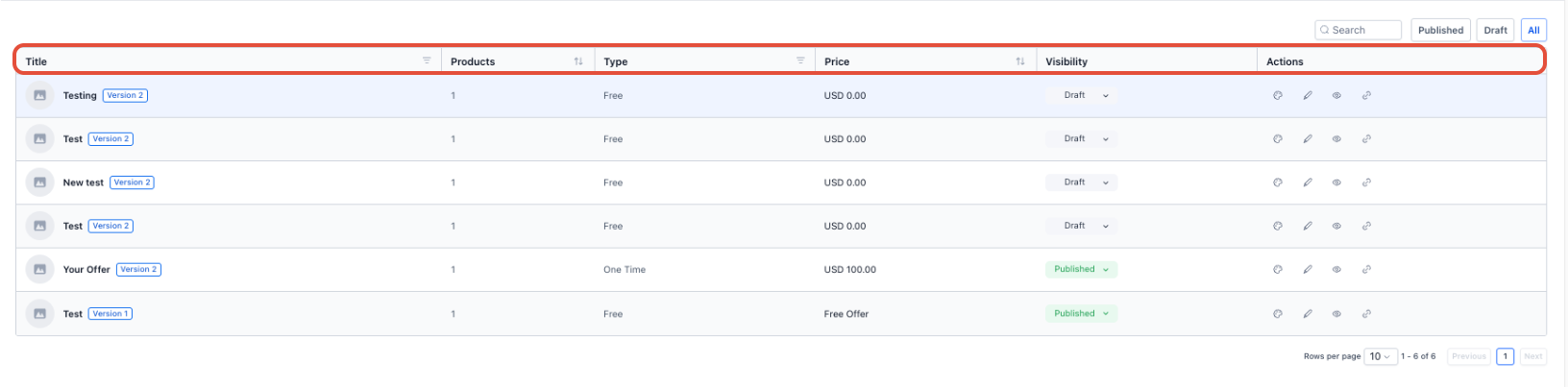Copy the link for the Testing offer
Screen dimensions: 1568x387
click(1366, 95)
